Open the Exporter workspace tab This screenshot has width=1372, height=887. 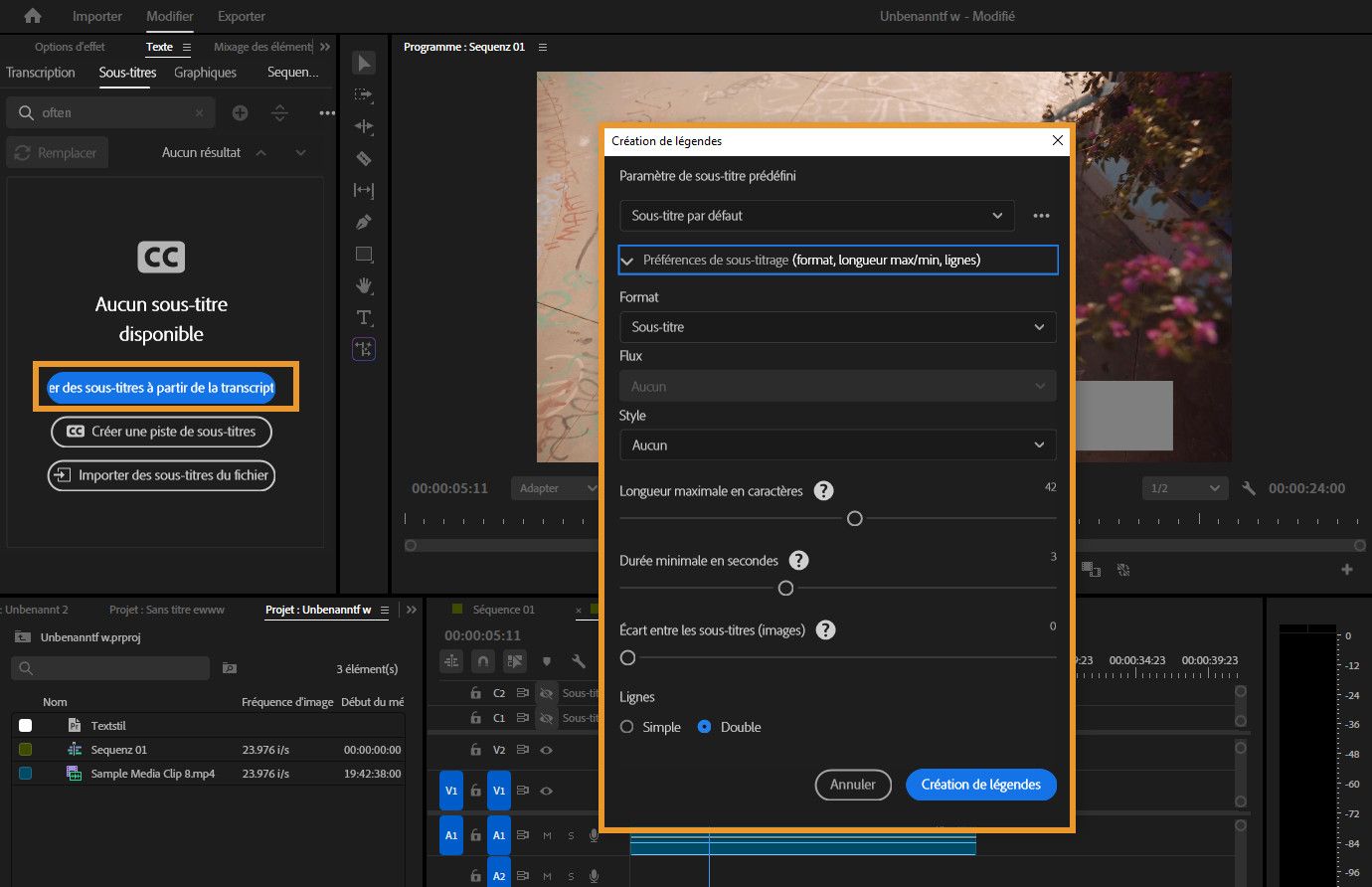point(242,16)
